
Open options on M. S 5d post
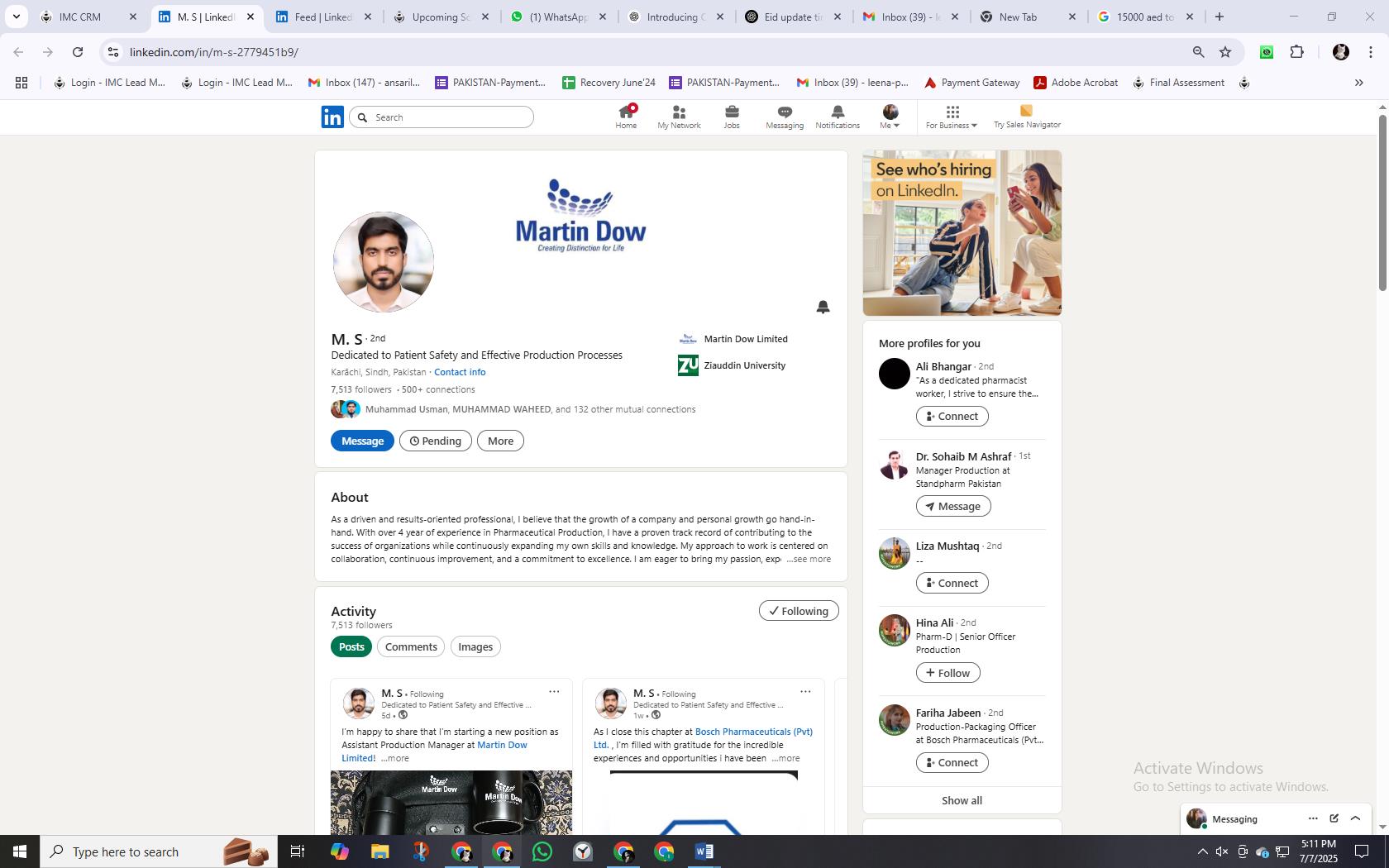coord(554,692)
